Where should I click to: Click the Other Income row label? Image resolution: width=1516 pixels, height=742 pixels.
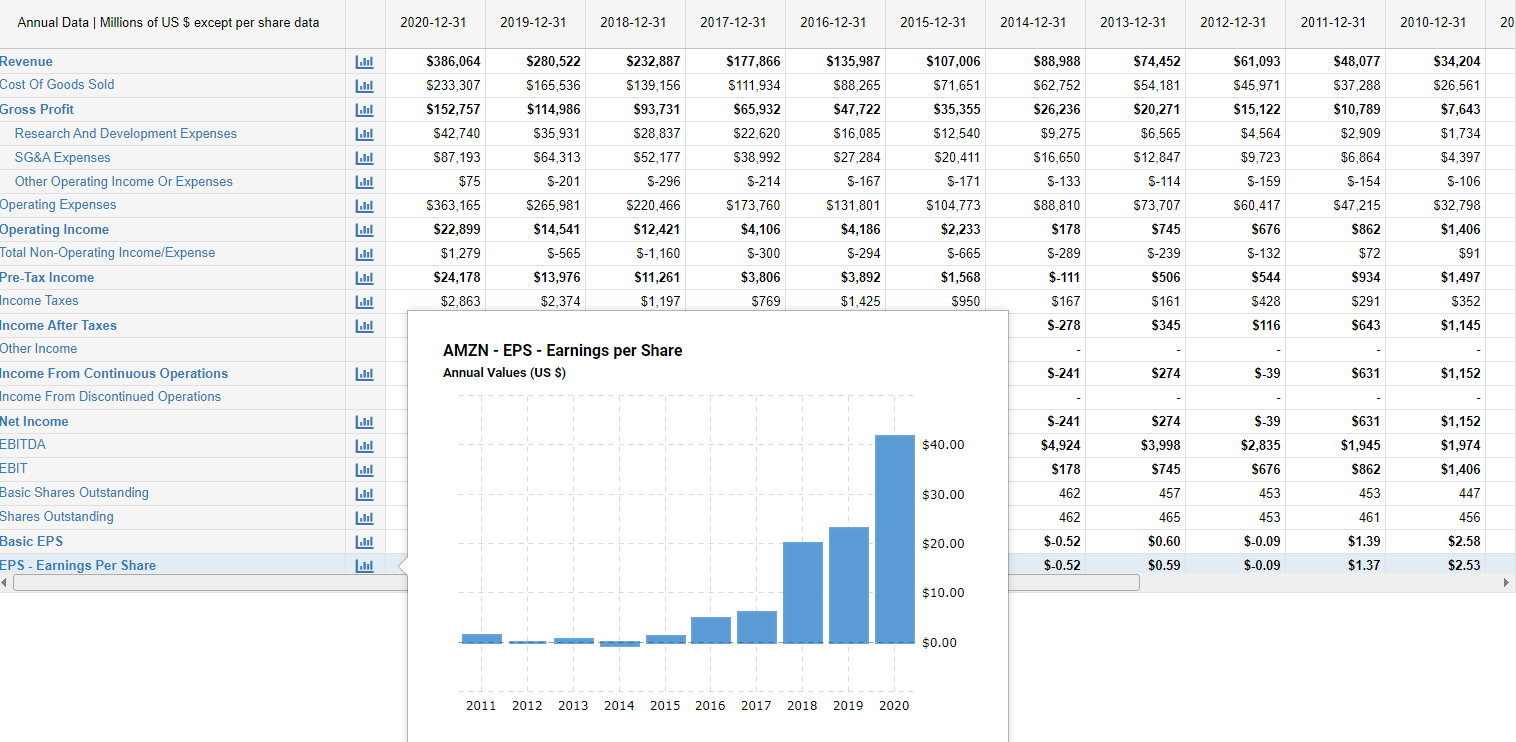click(38, 348)
